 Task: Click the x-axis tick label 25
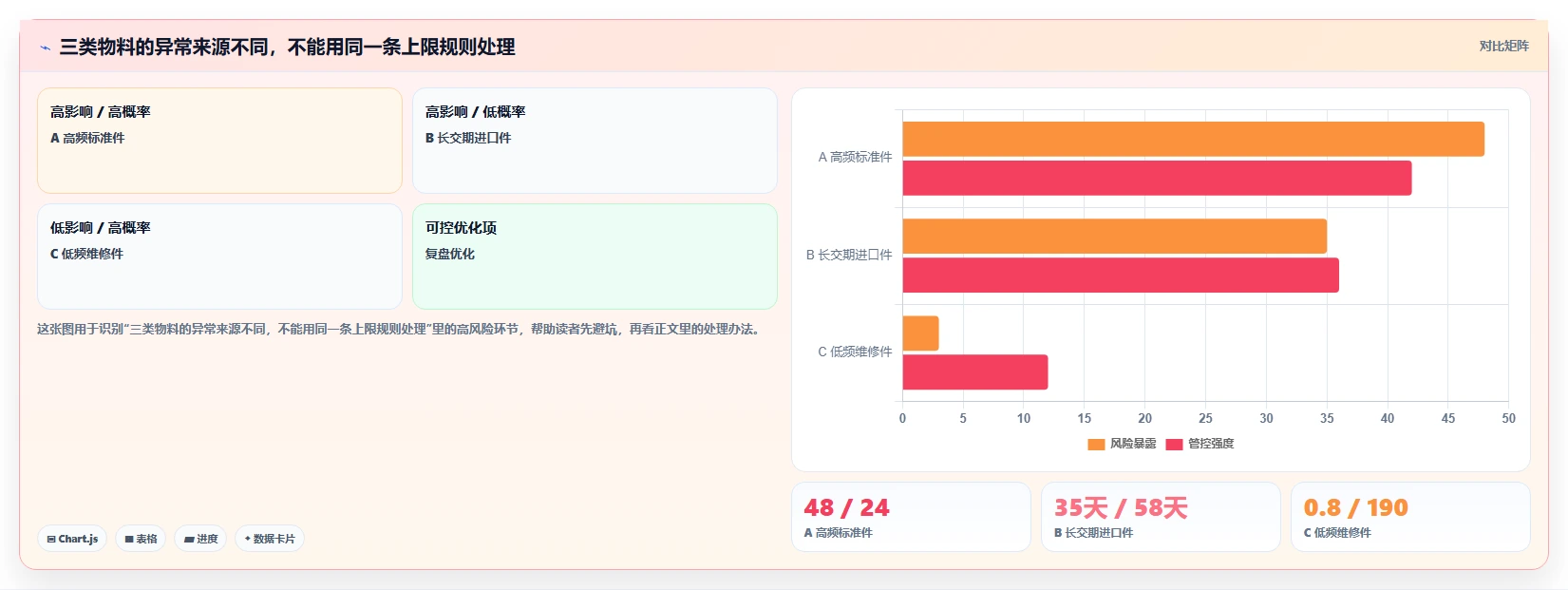click(1205, 418)
